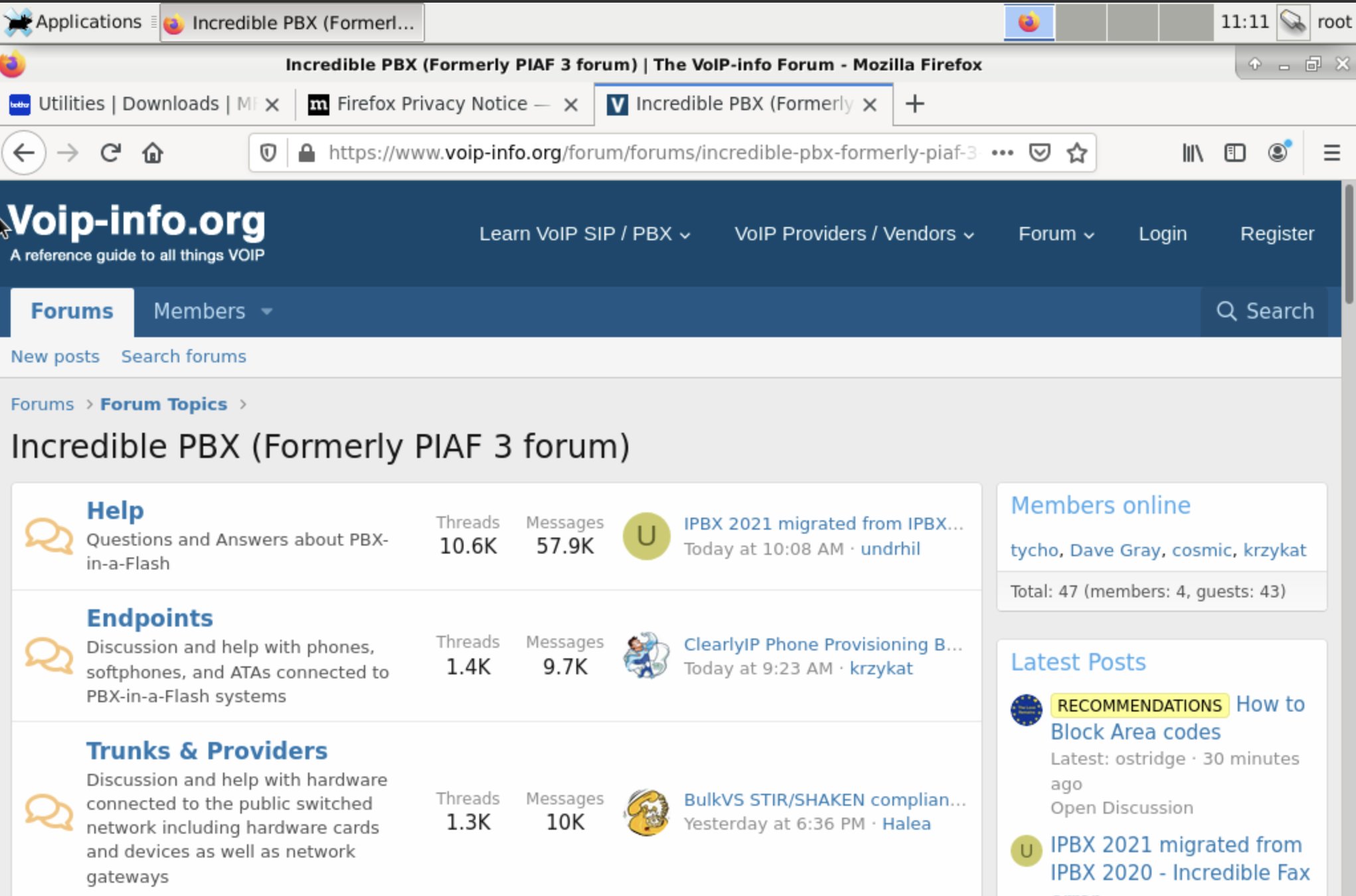Close the Utilities Downloads tab
This screenshot has height=896, width=1356.
click(272, 104)
